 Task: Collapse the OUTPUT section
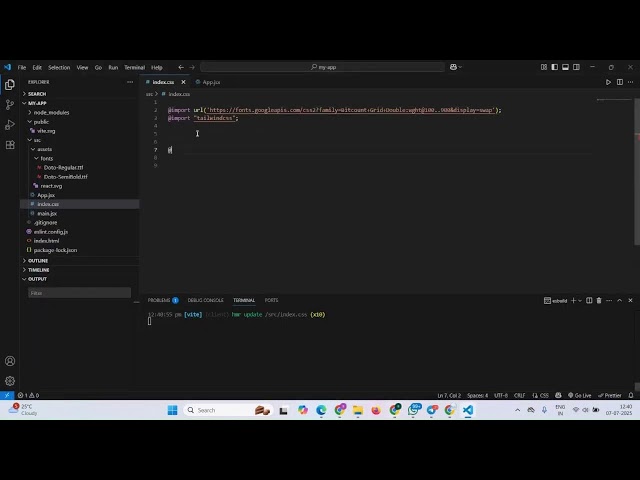80,279
